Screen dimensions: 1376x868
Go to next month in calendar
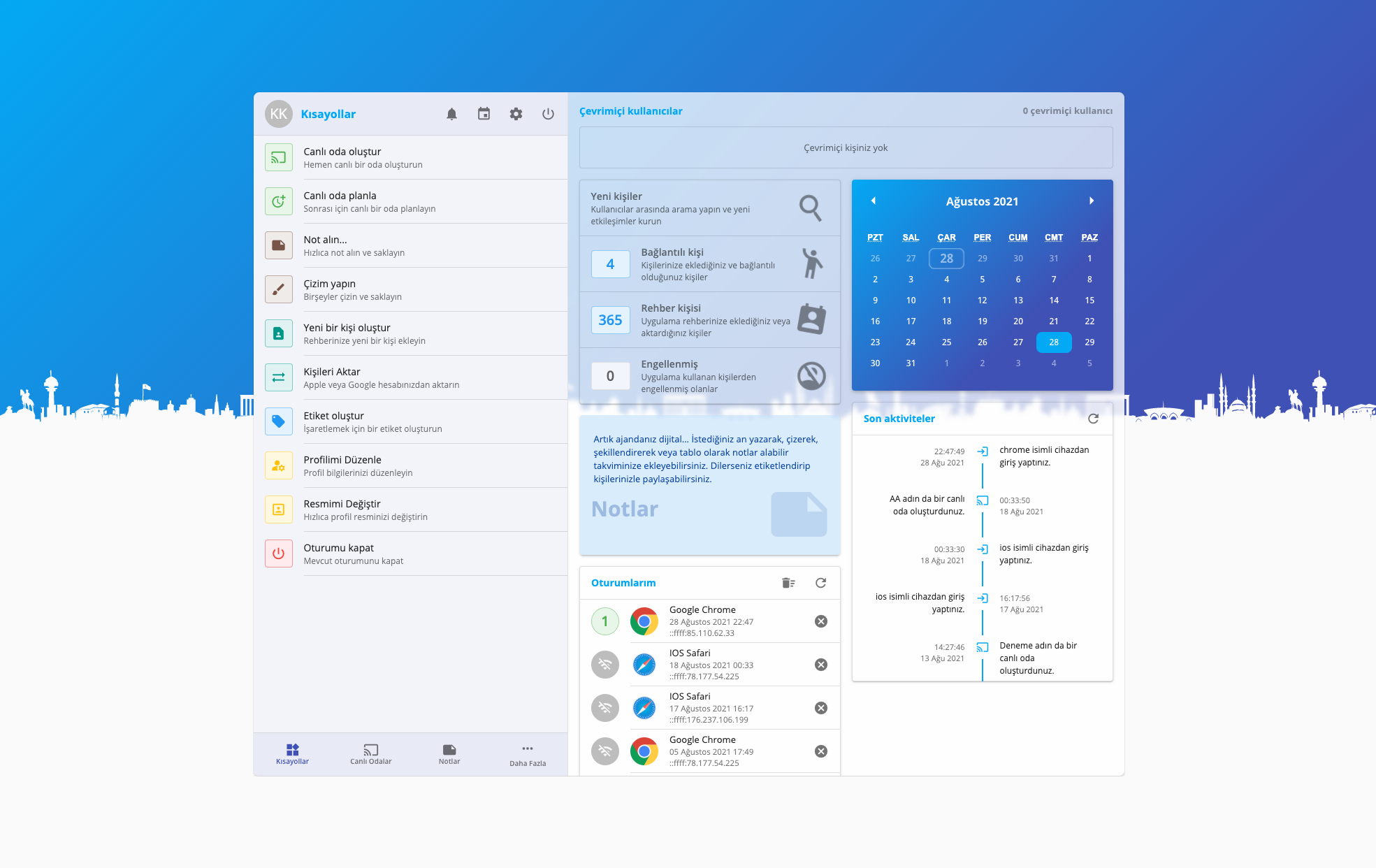point(1091,201)
